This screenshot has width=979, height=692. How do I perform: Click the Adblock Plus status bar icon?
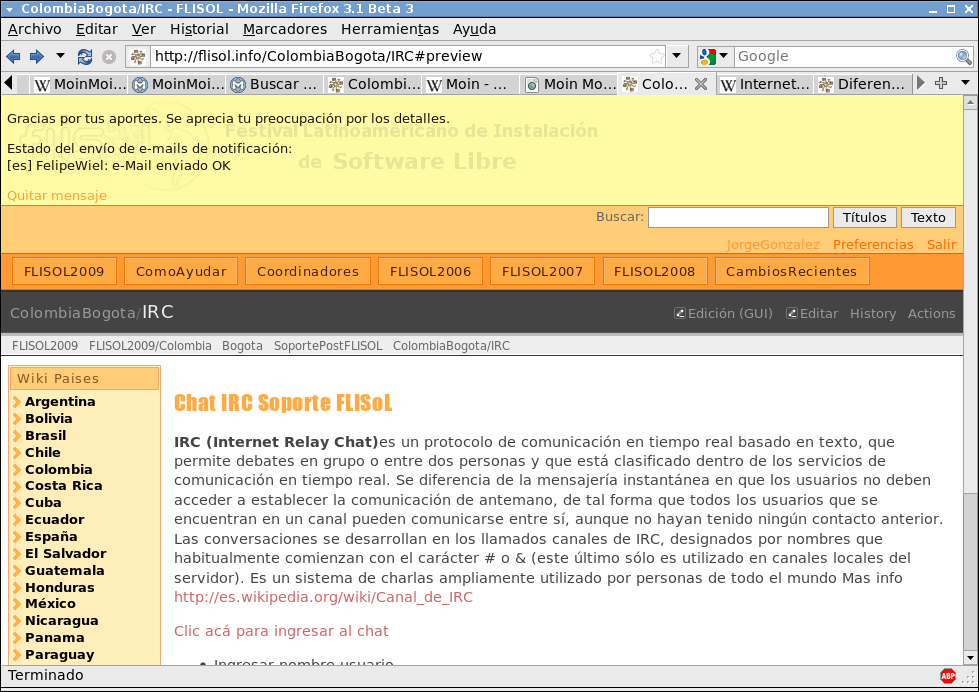[947, 675]
